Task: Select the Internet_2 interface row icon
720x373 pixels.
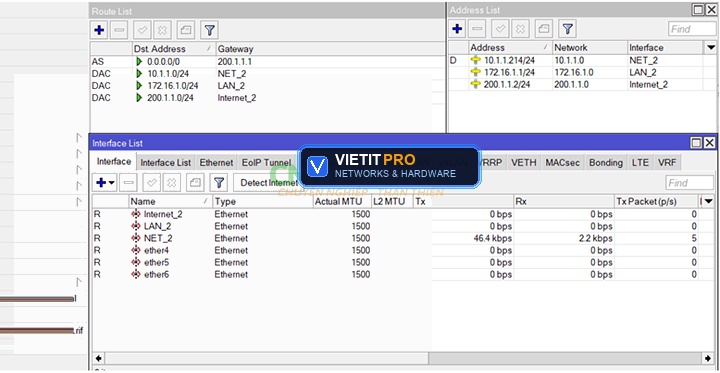Action: (x=136, y=214)
